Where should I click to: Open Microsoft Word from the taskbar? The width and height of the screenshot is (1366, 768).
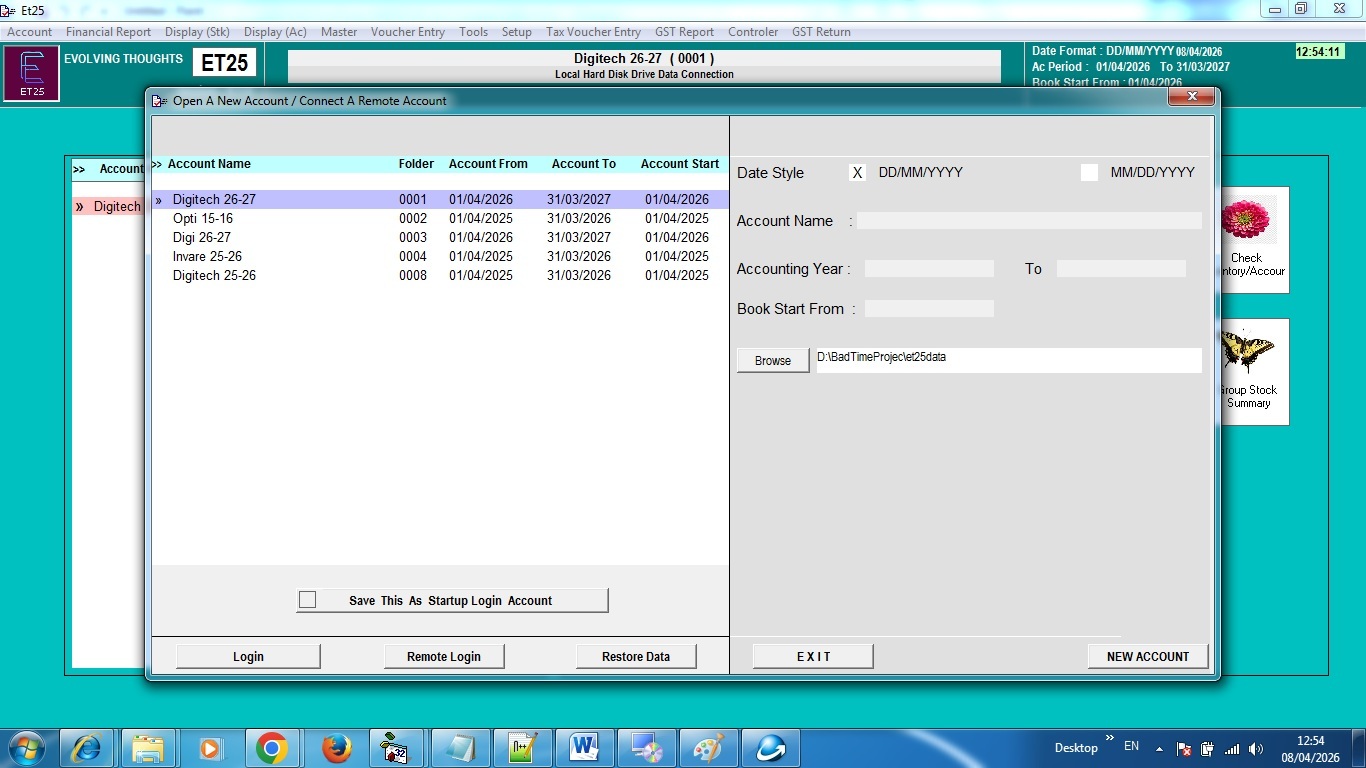click(x=584, y=748)
